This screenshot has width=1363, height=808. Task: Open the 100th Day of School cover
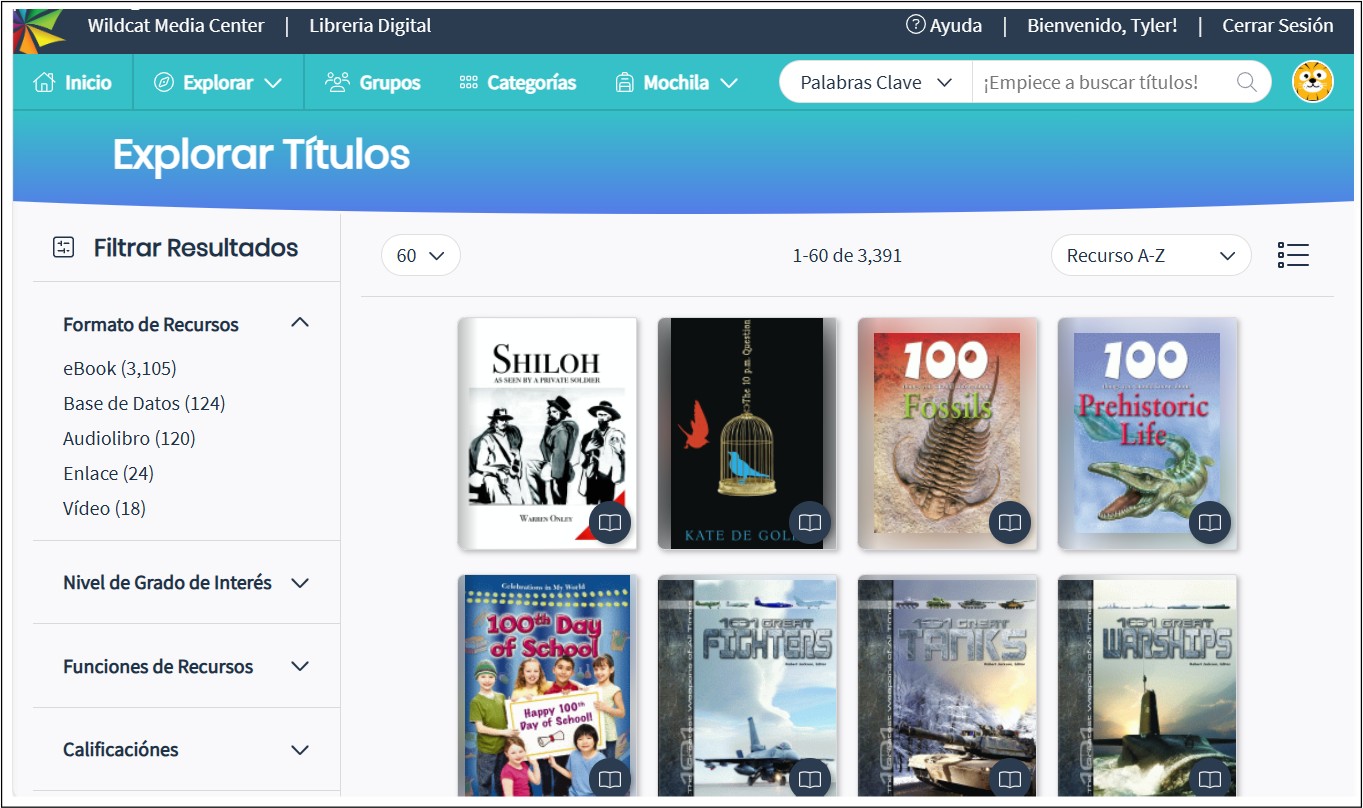coord(547,686)
